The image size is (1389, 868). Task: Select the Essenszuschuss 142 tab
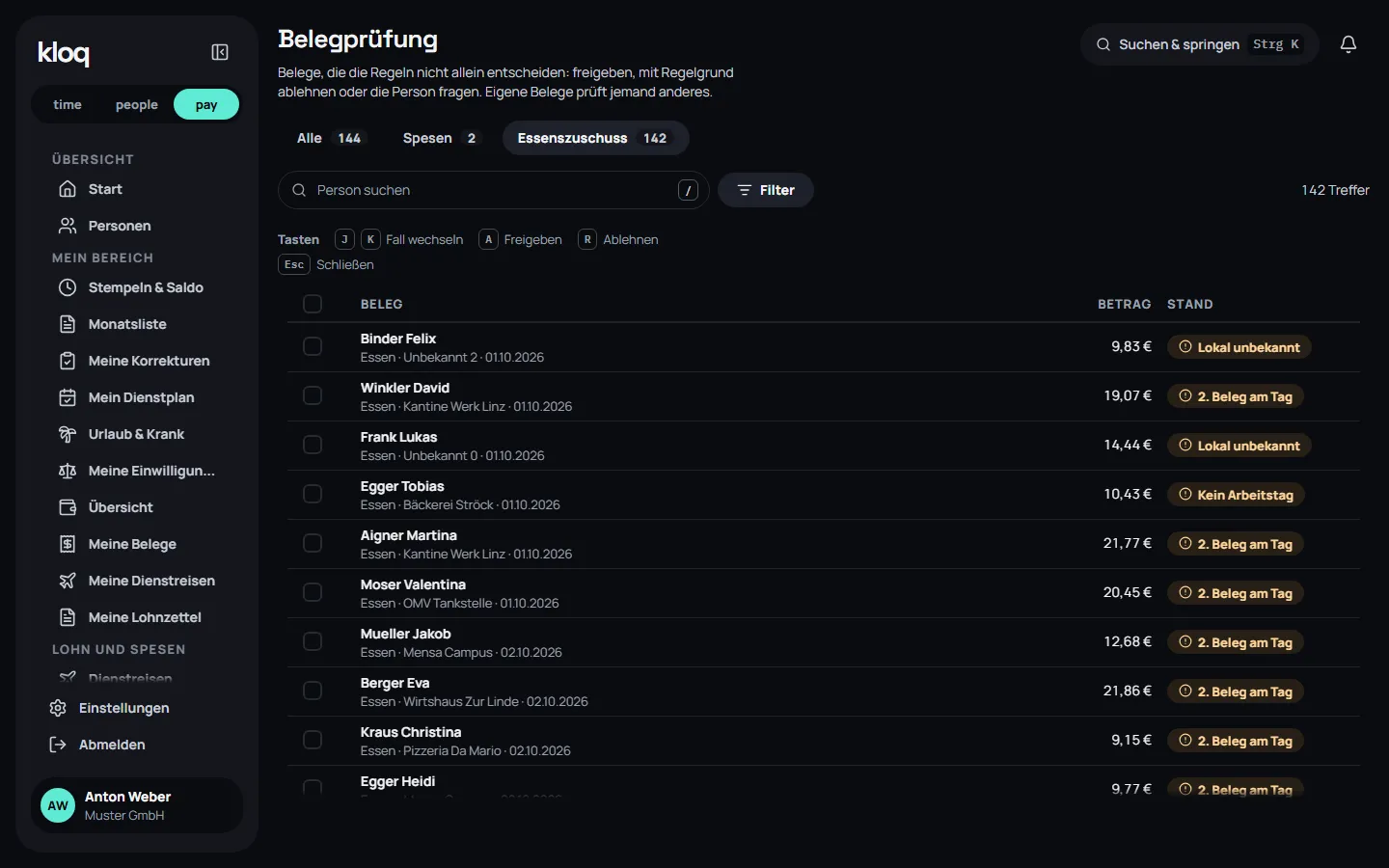595,138
